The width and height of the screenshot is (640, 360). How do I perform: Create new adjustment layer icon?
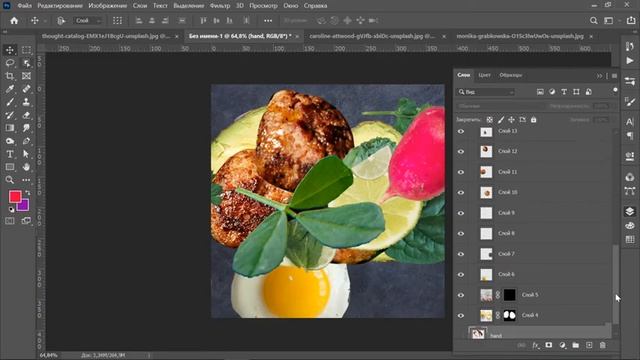[562, 345]
